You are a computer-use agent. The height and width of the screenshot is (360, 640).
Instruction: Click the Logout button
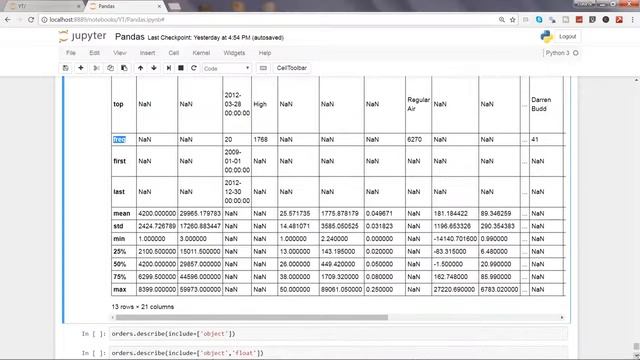click(567, 37)
